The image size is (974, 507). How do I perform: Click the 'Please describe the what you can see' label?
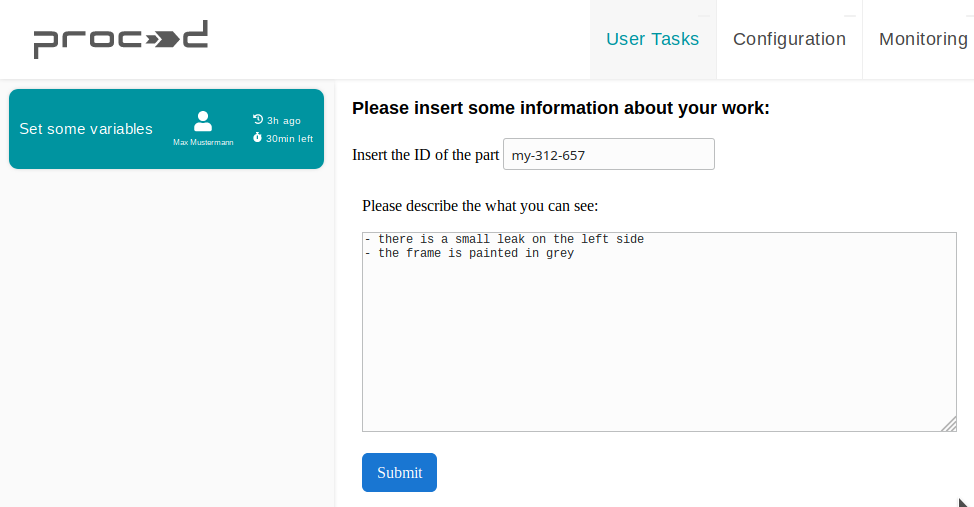(480, 206)
